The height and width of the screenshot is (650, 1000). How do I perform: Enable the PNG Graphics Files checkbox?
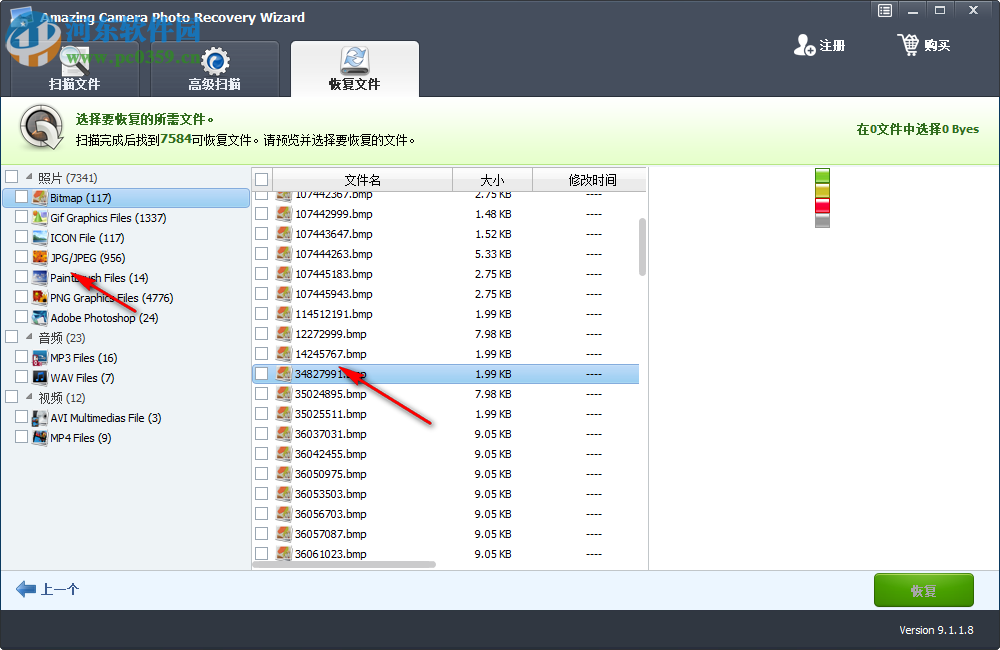(22, 297)
